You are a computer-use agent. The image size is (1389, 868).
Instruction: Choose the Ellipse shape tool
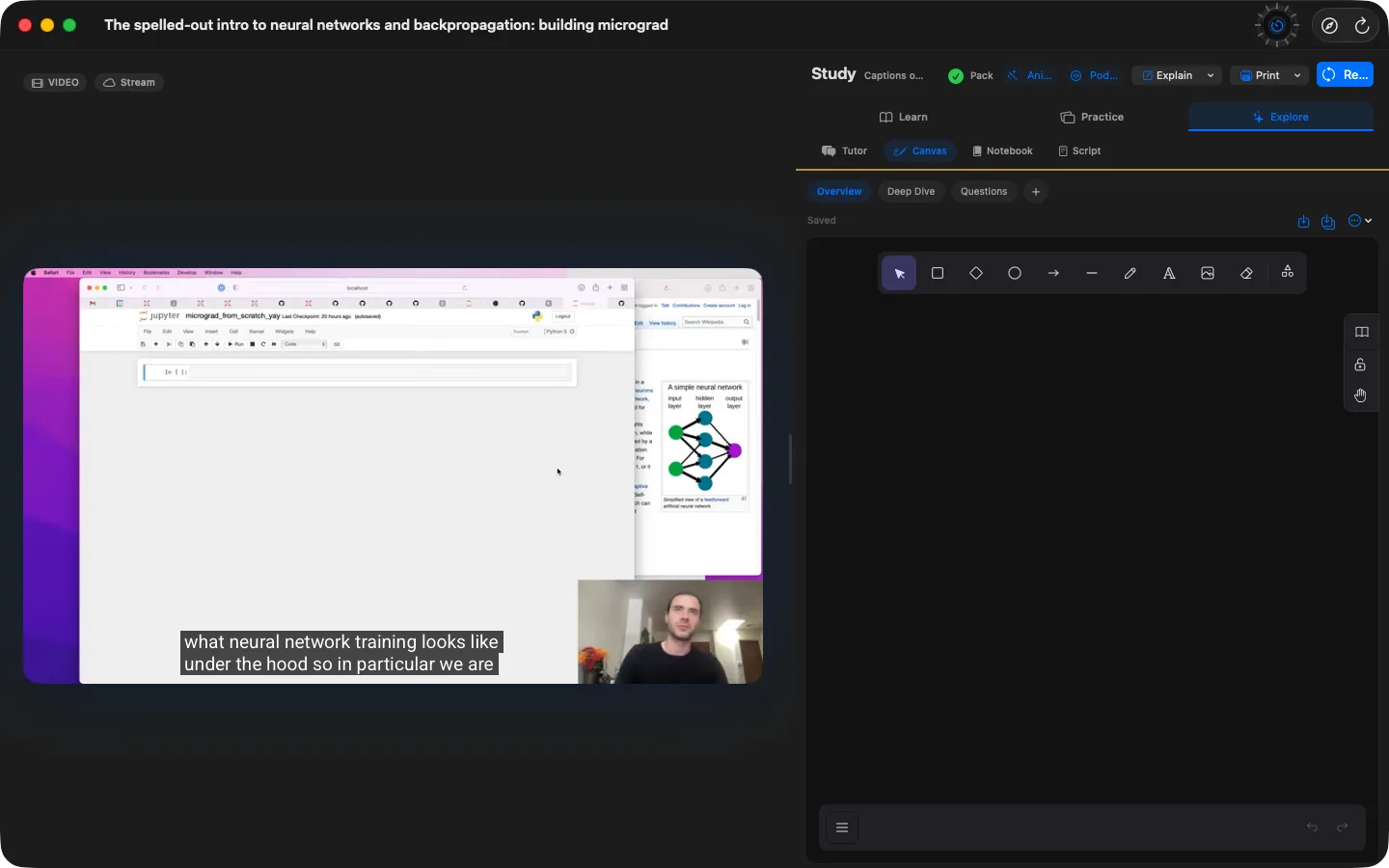[x=1015, y=274]
